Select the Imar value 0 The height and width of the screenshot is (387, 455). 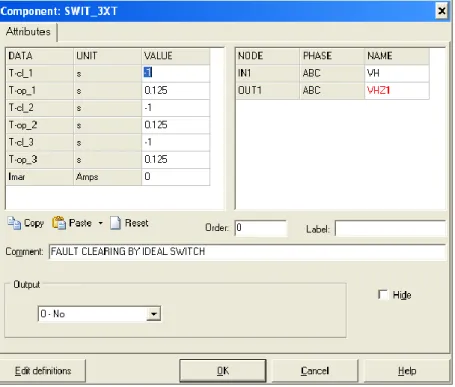(x=176, y=177)
